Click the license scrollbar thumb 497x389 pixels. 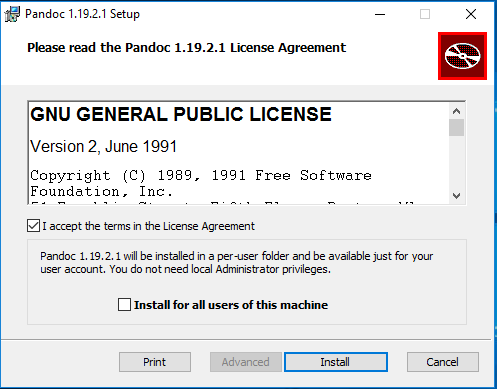[x=456, y=128]
